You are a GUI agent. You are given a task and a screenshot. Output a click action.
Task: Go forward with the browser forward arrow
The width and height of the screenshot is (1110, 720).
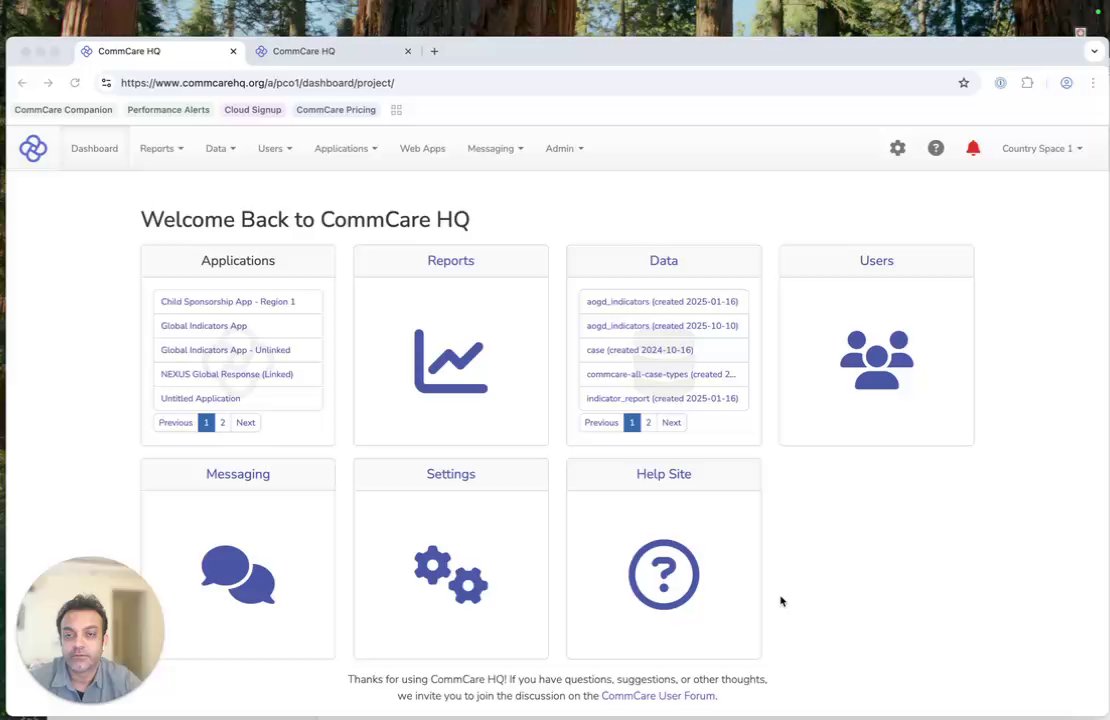[48, 83]
